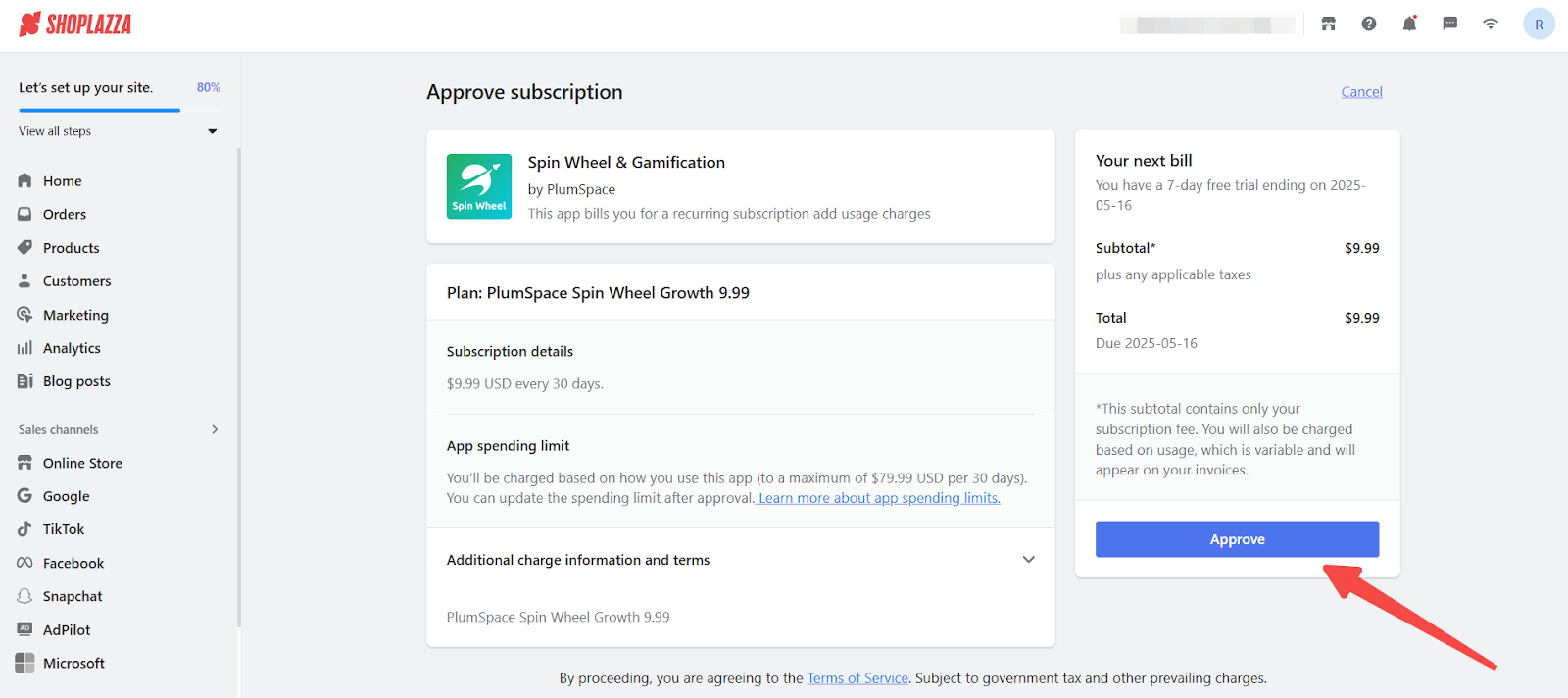The image size is (1568, 698).
Task: Click the Wi-Fi signal icon in the top bar
Action: [x=1491, y=25]
